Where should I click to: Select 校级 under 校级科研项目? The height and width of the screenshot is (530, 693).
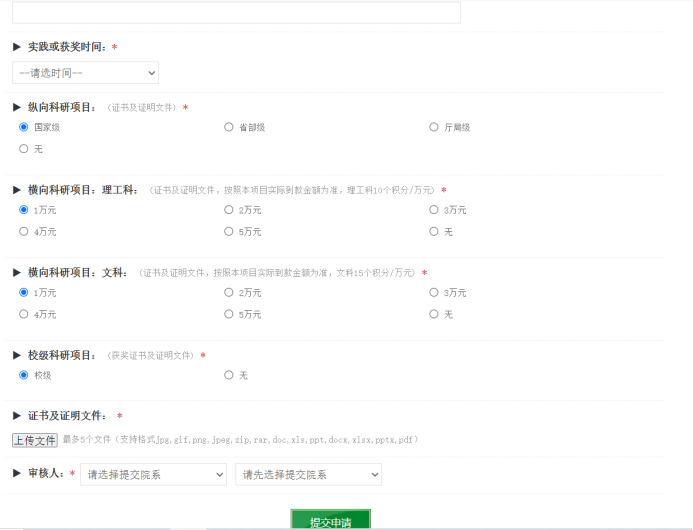tap(24, 375)
